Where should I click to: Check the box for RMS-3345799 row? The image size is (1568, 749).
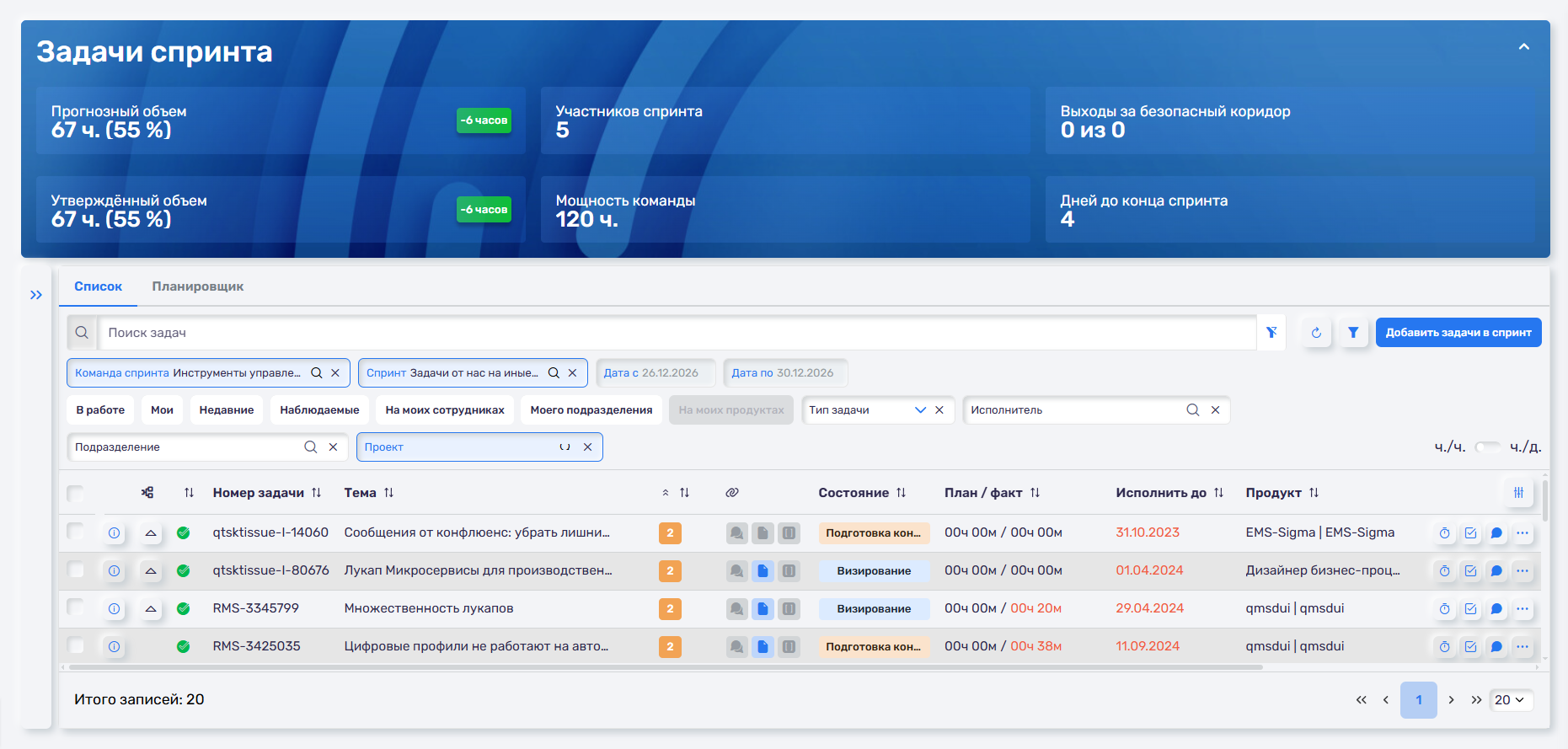[76, 607]
